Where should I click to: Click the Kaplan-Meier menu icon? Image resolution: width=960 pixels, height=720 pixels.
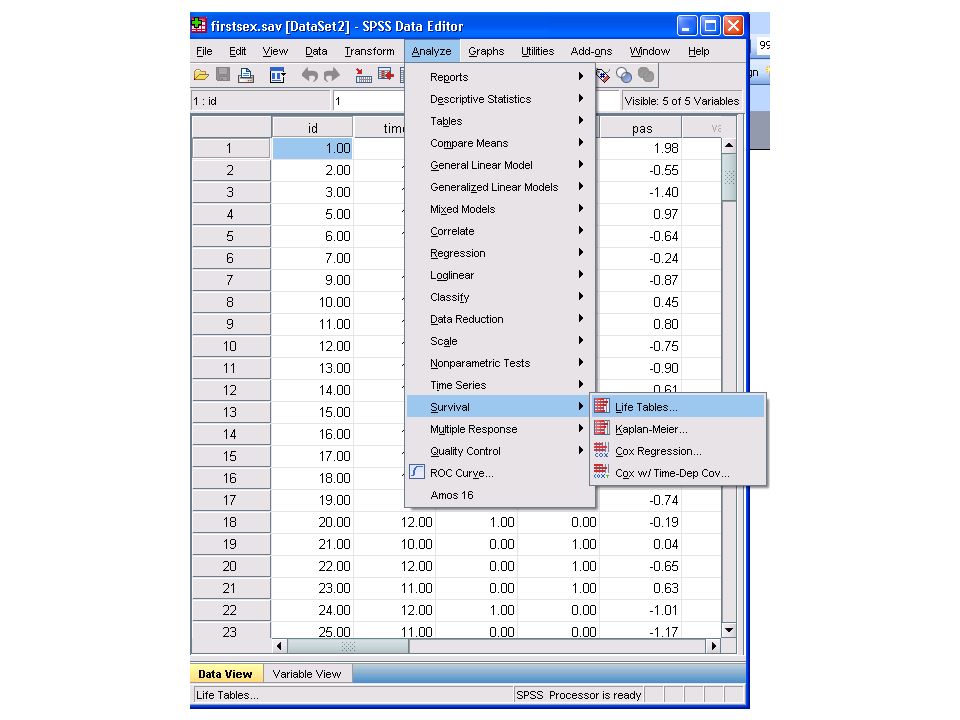602,428
